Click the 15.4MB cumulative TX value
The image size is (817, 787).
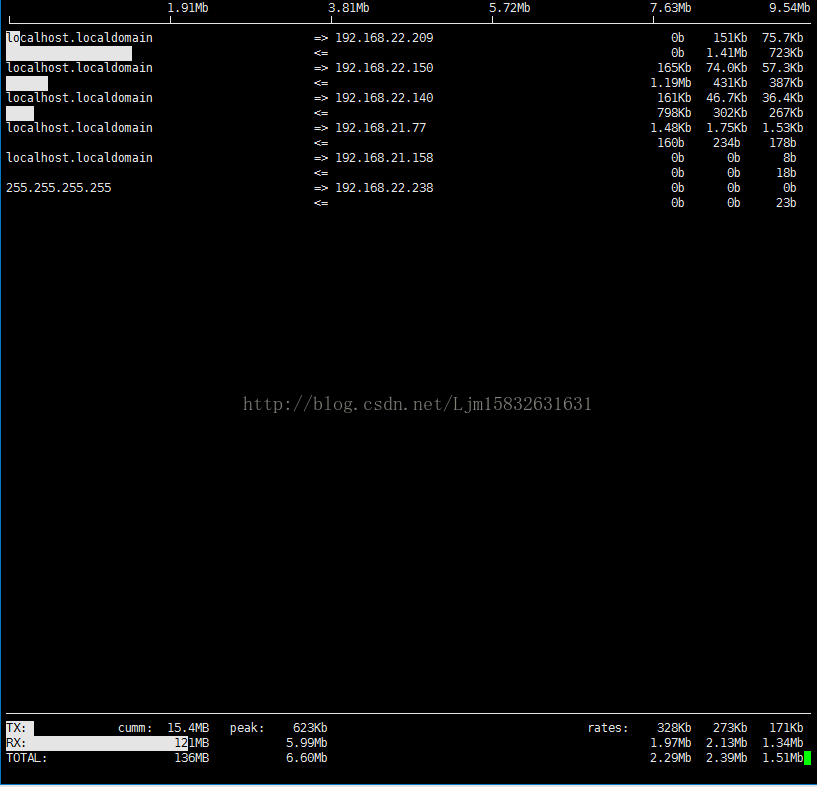[188, 728]
